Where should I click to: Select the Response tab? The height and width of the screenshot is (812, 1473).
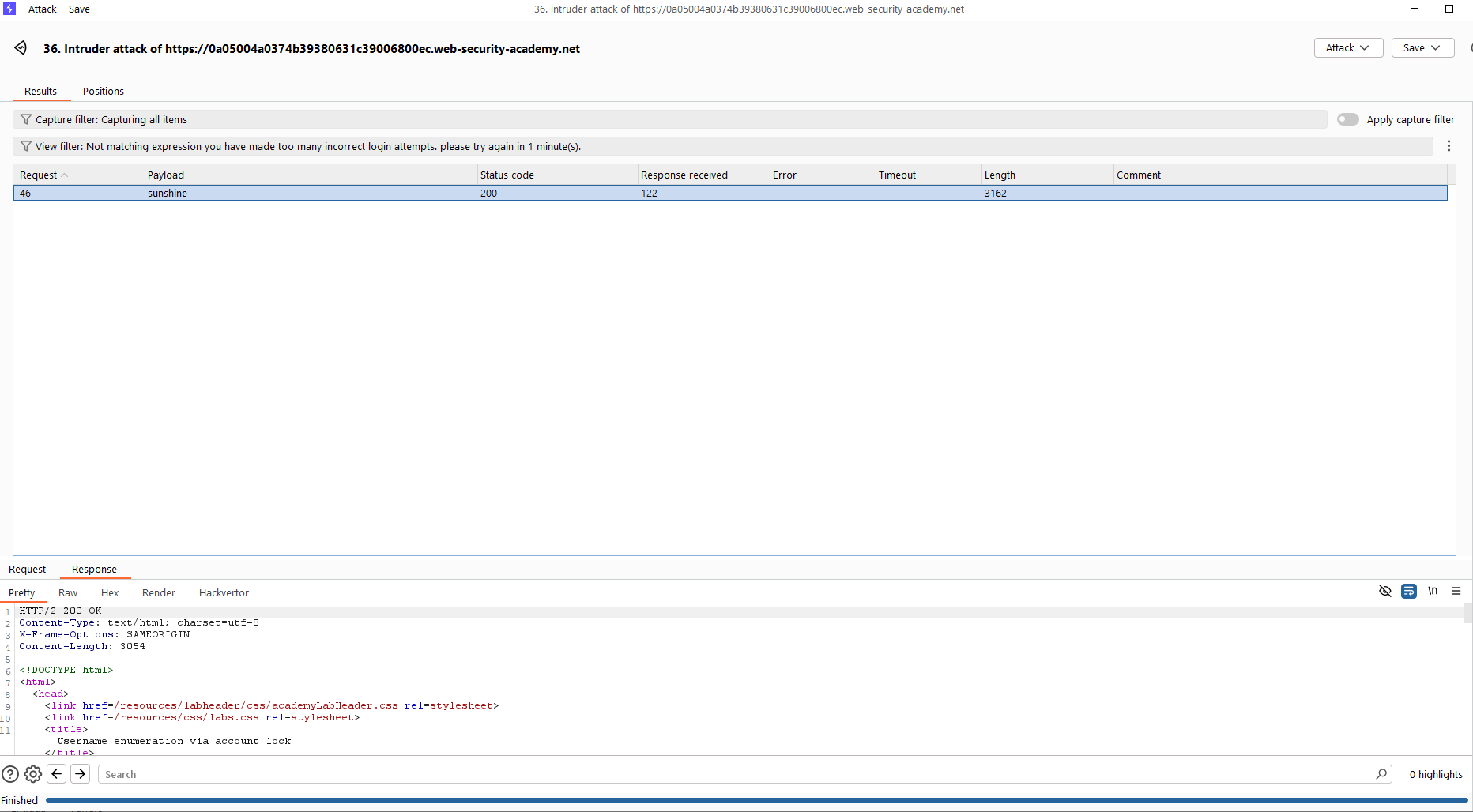click(x=94, y=569)
